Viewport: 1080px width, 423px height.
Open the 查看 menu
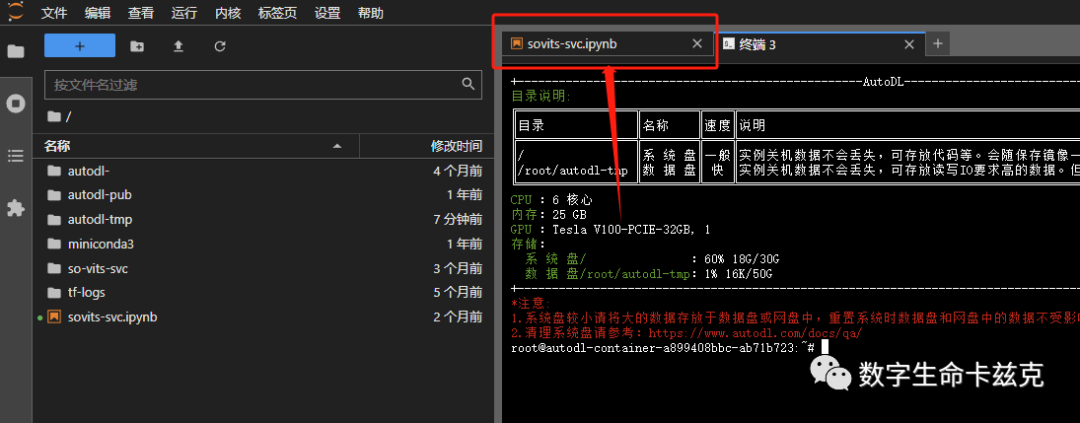pyautogui.click(x=141, y=13)
